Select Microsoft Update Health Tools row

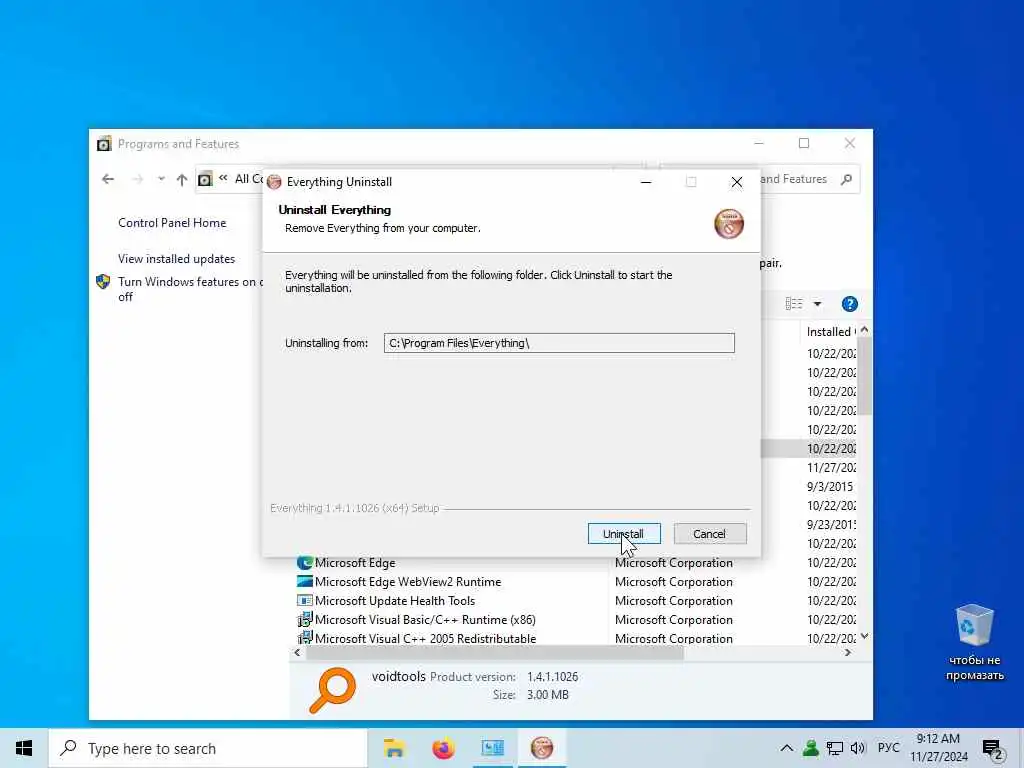pyautogui.click(x=575, y=601)
